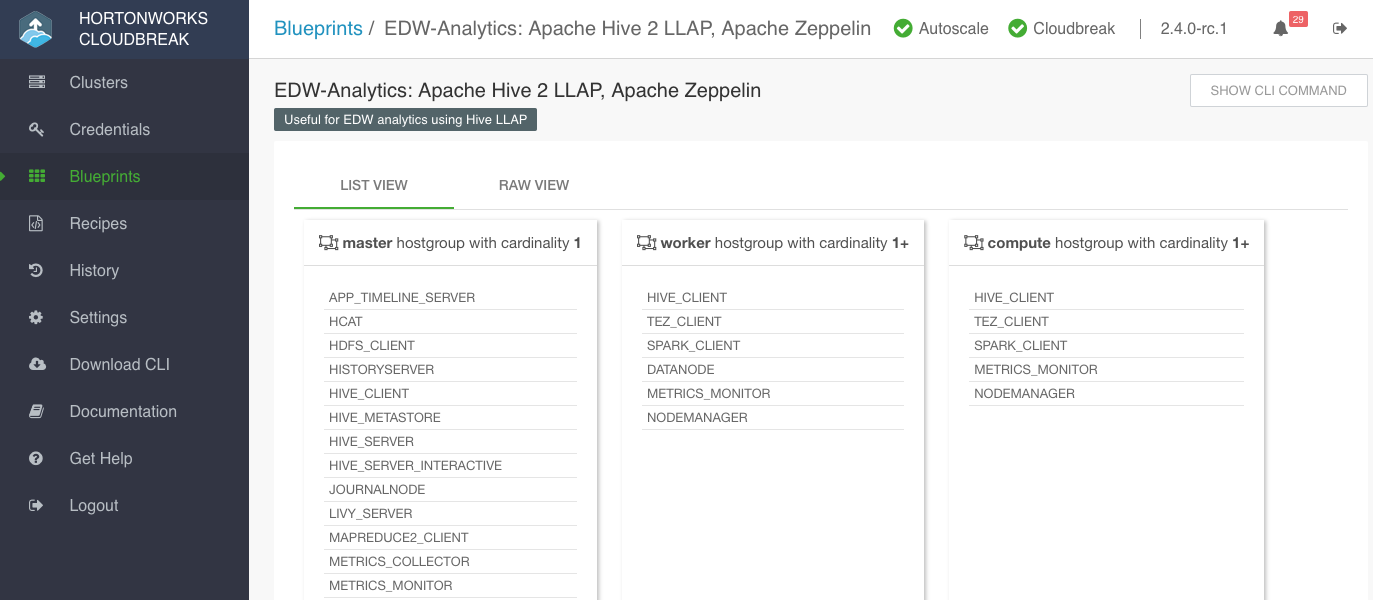Click NODEMANAGER in compute hostgroup
Image resolution: width=1373 pixels, height=600 pixels.
pos(1024,393)
